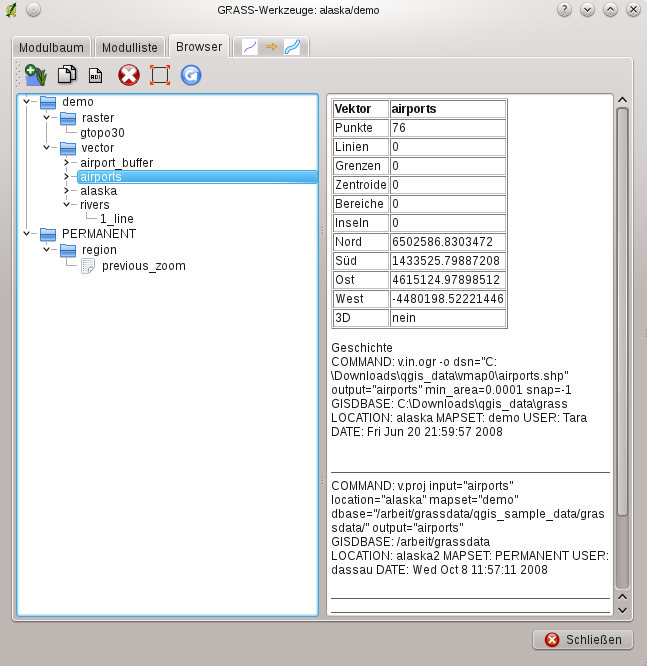Collapse the raster folder node

[x=47, y=117]
